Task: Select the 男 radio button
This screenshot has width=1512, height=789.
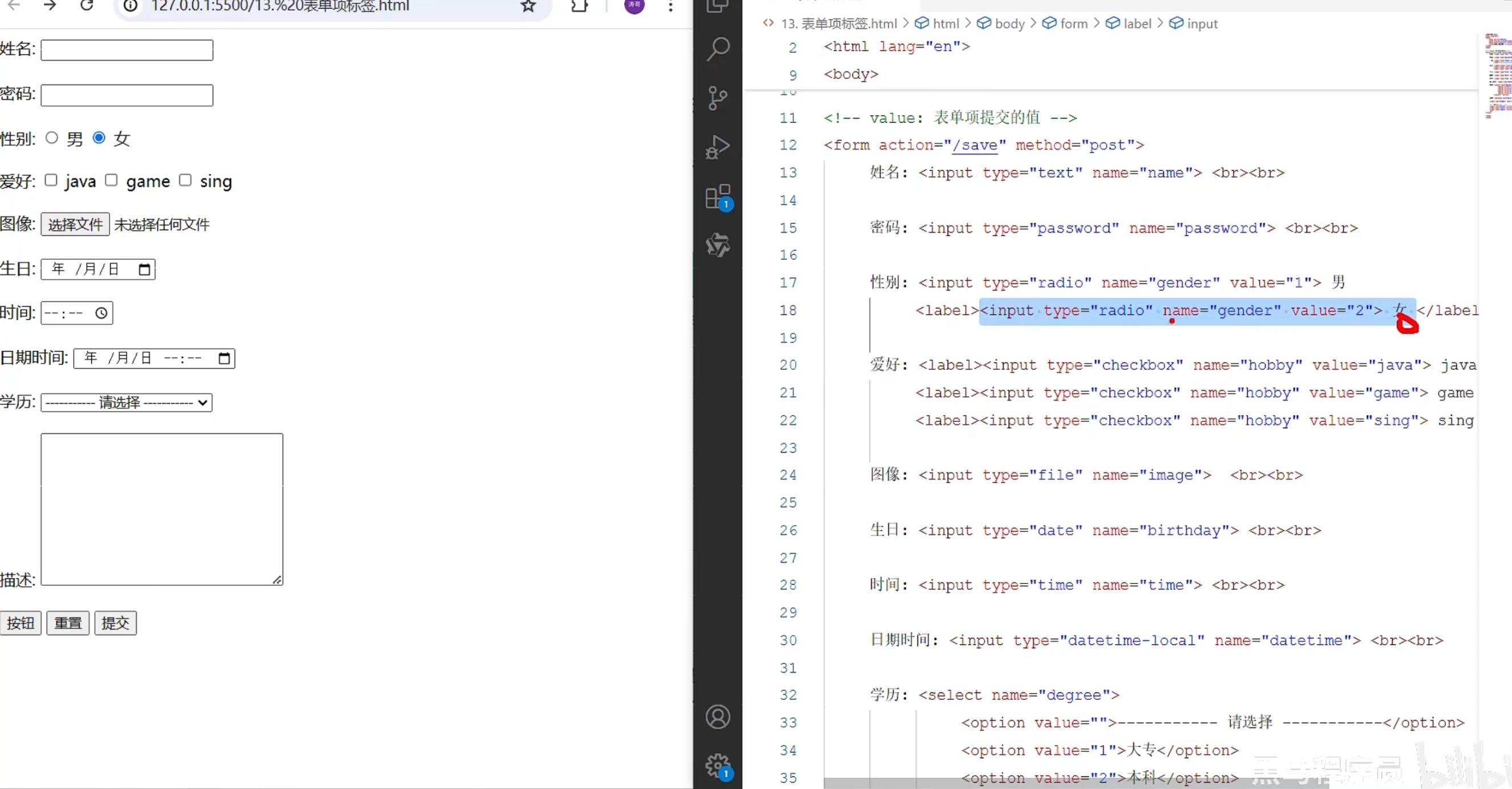Action: (x=52, y=138)
